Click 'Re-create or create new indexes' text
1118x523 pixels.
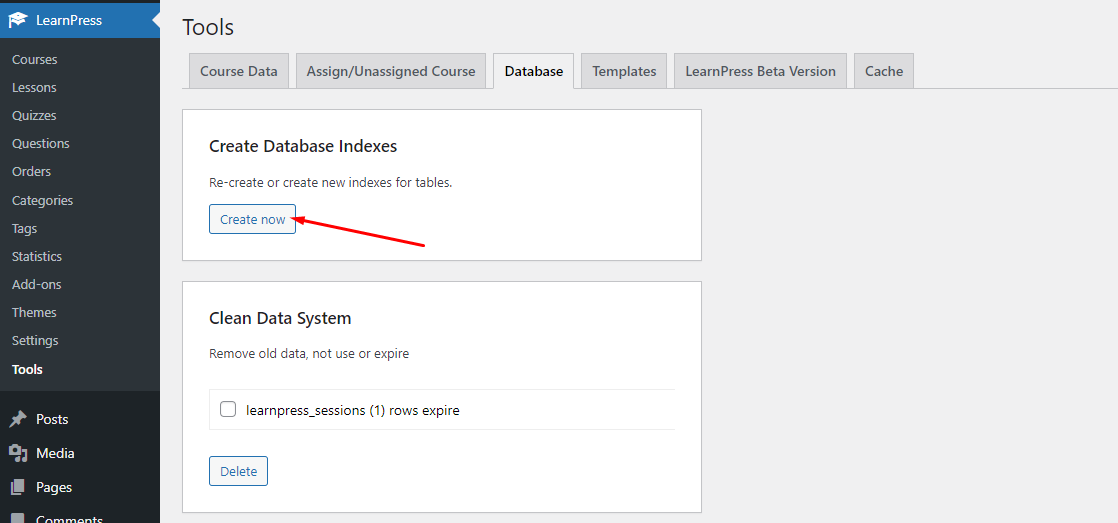pos(331,182)
